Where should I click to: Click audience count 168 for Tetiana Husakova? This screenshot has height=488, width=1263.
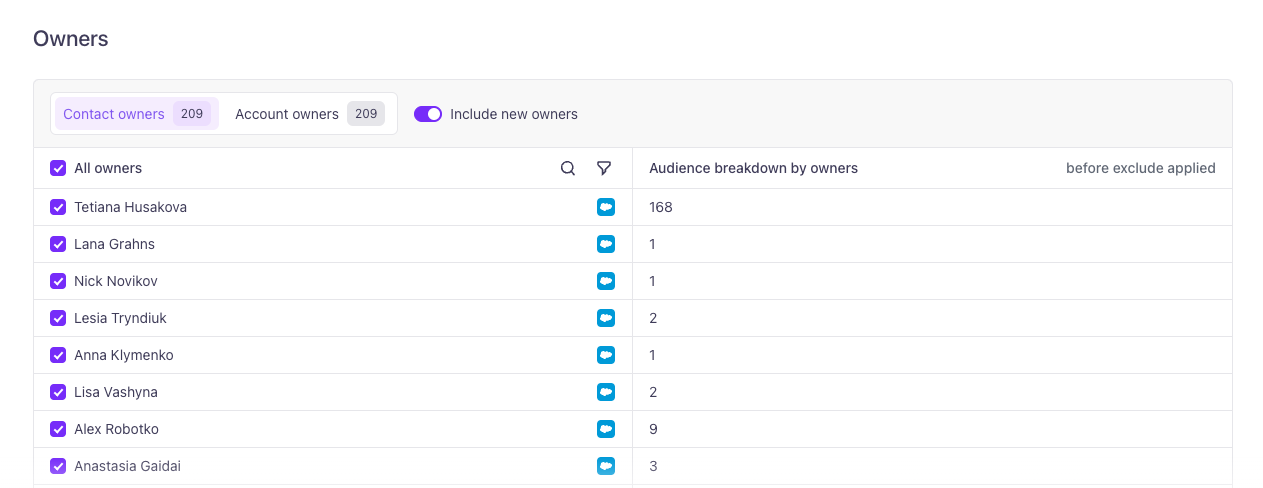661,207
